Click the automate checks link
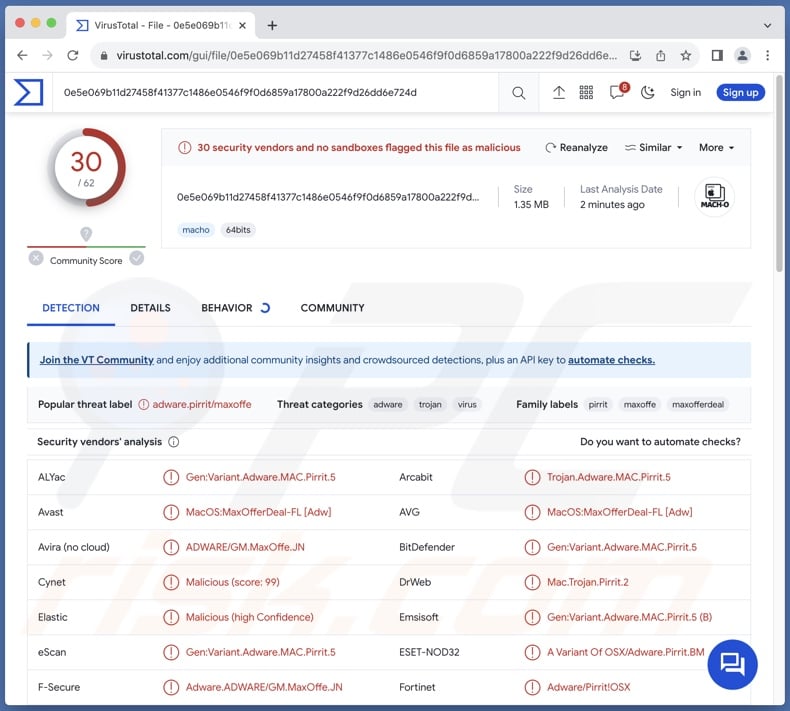 click(611, 360)
